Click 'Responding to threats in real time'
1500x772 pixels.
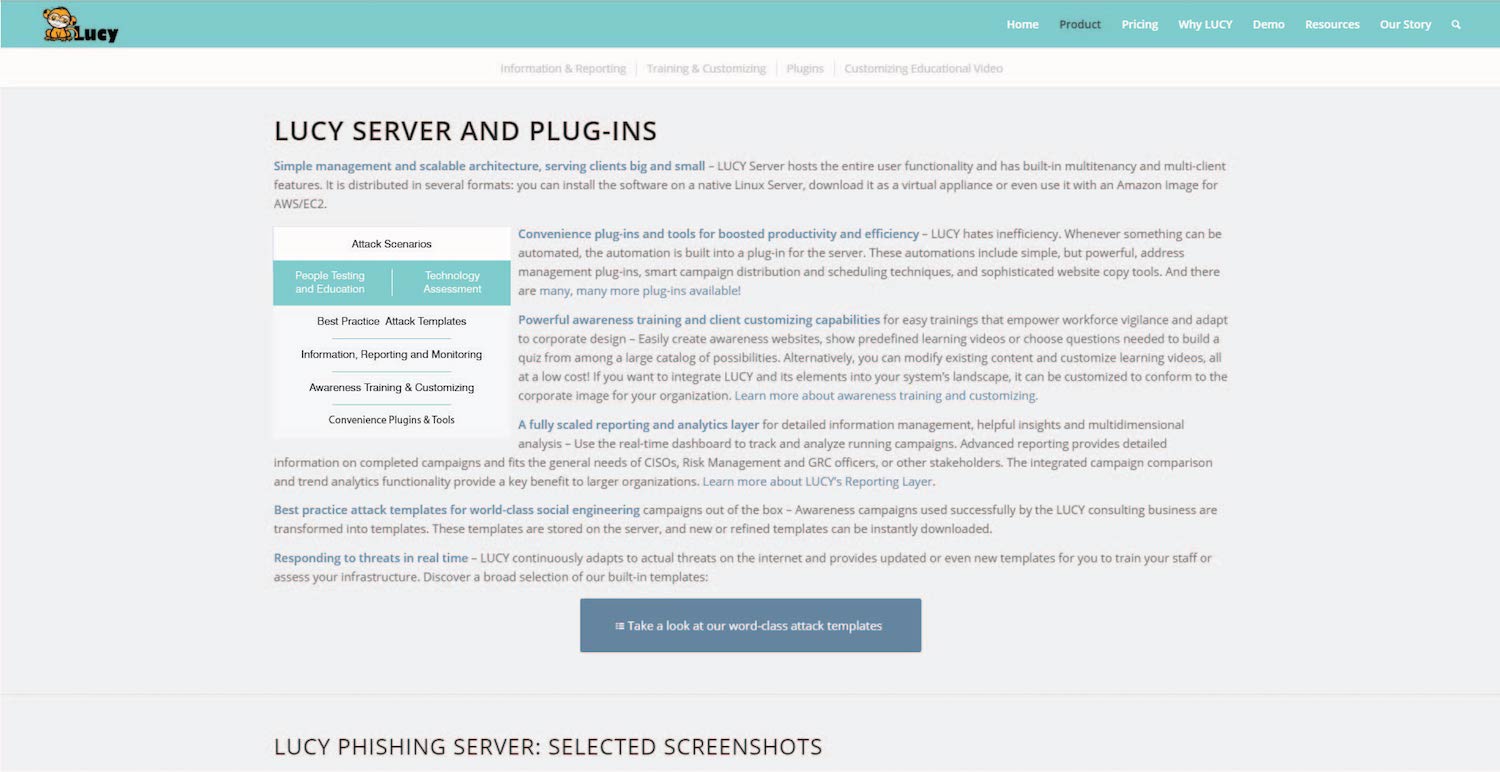[x=371, y=558]
